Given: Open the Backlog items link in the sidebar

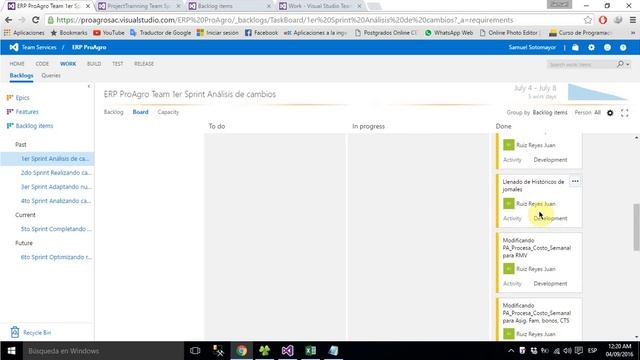Looking at the screenshot, I should (34, 126).
